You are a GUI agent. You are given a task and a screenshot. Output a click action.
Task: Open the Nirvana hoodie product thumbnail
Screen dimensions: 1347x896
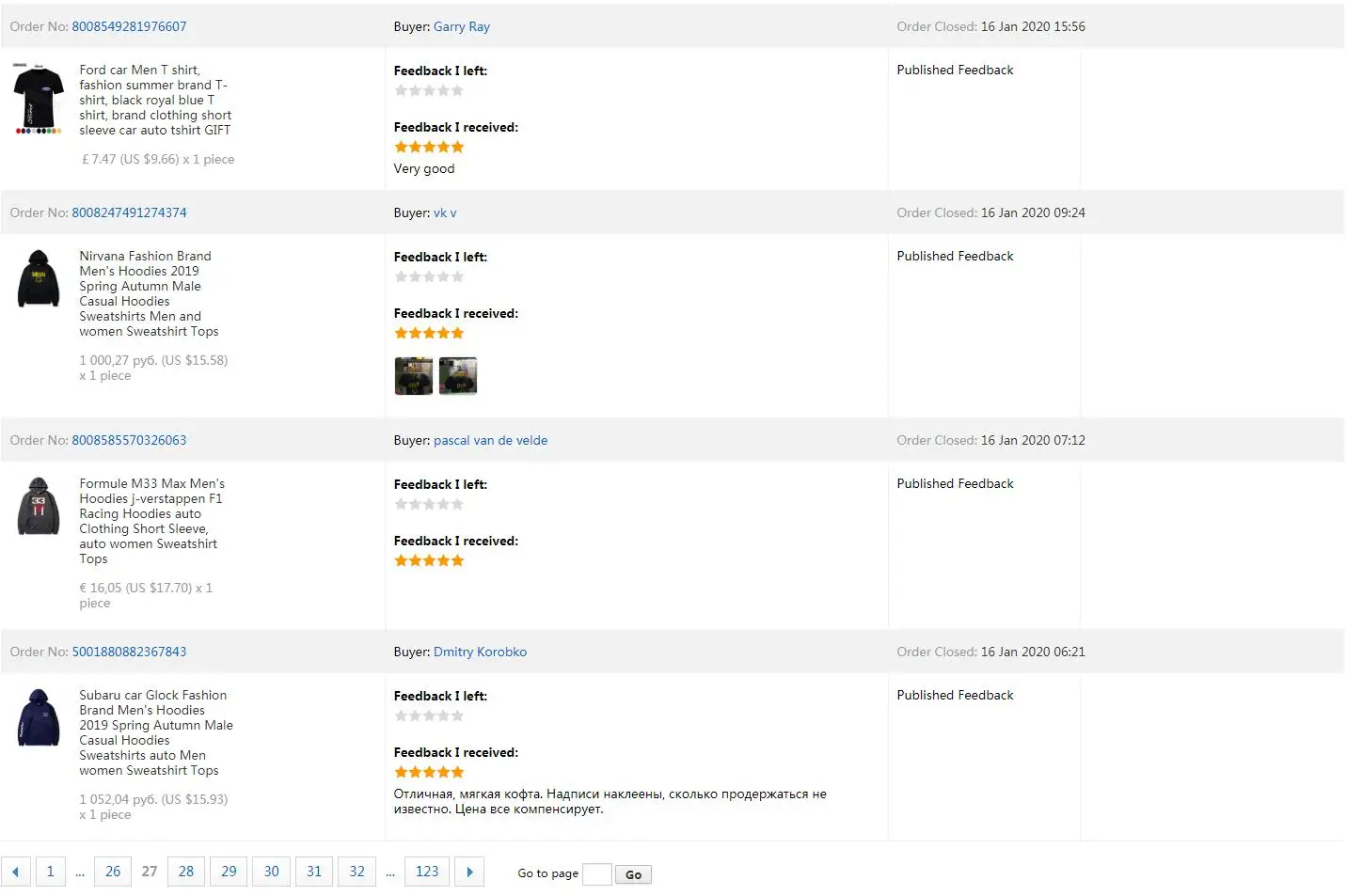[39, 278]
